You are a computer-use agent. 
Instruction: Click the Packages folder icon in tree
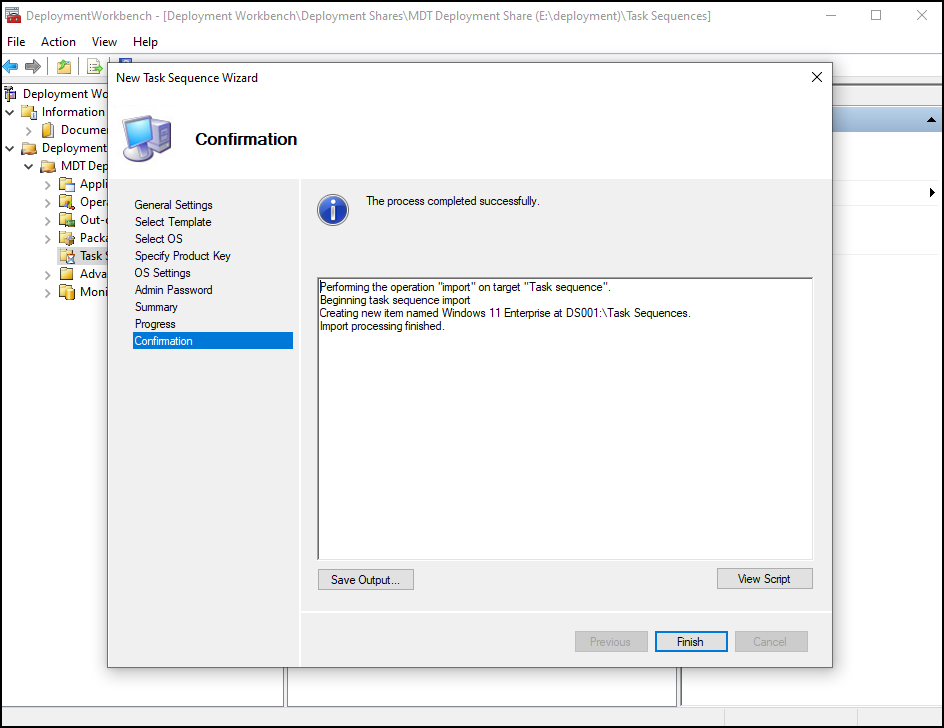[x=67, y=238]
